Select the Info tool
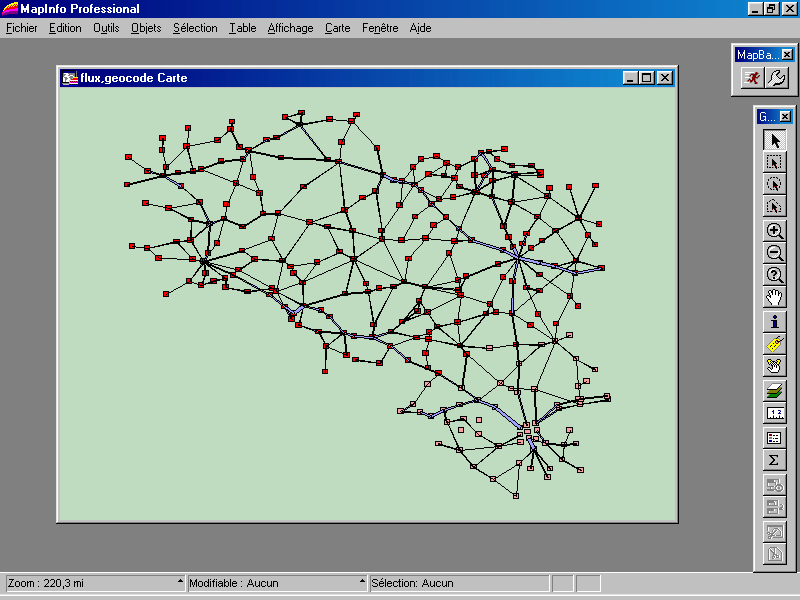 (x=774, y=322)
